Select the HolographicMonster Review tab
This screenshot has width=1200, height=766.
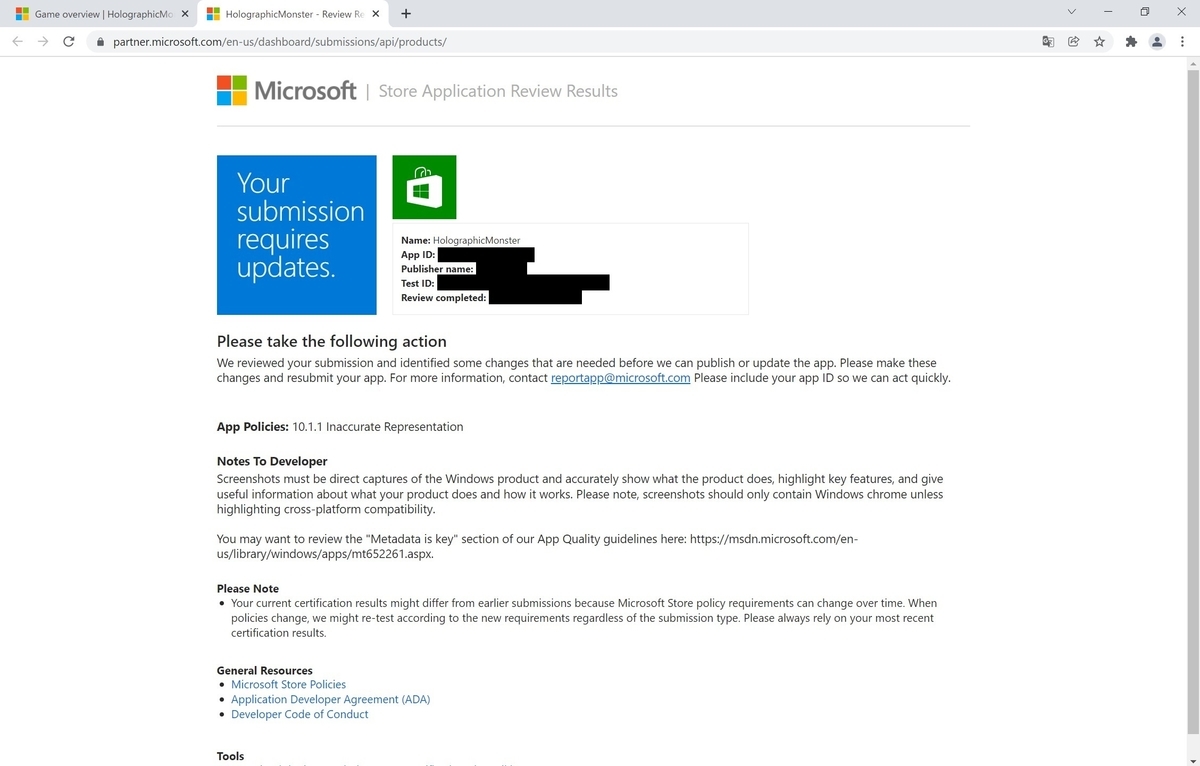tap(293, 14)
